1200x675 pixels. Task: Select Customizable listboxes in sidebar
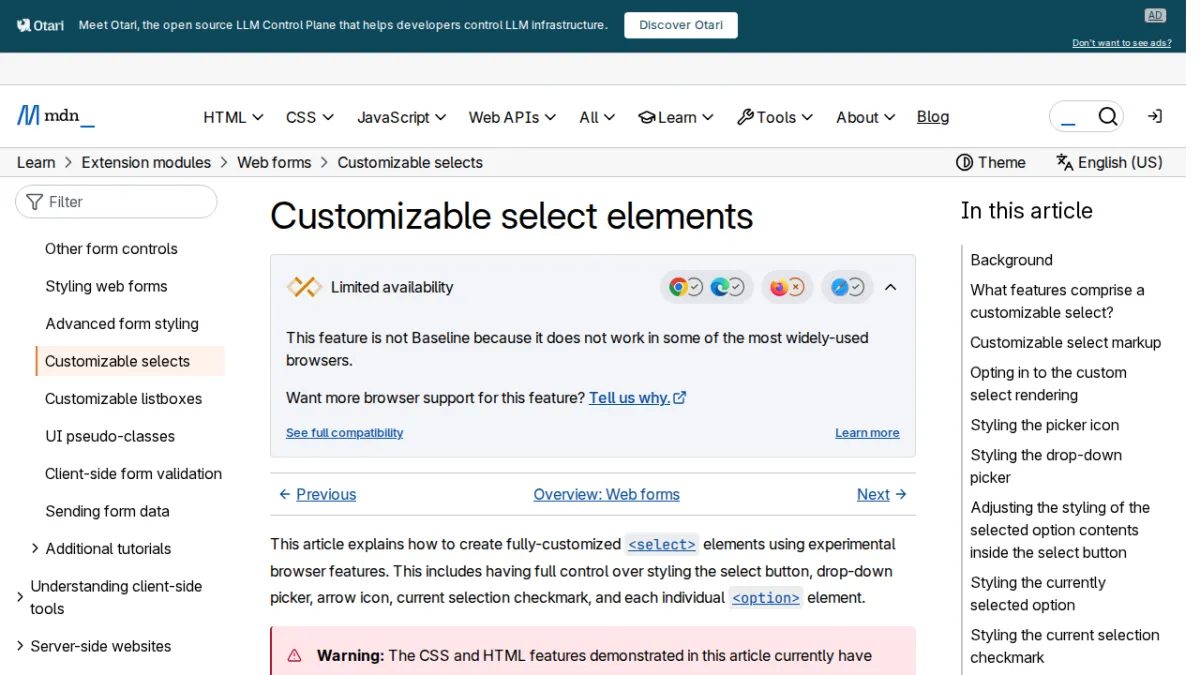click(x=124, y=398)
